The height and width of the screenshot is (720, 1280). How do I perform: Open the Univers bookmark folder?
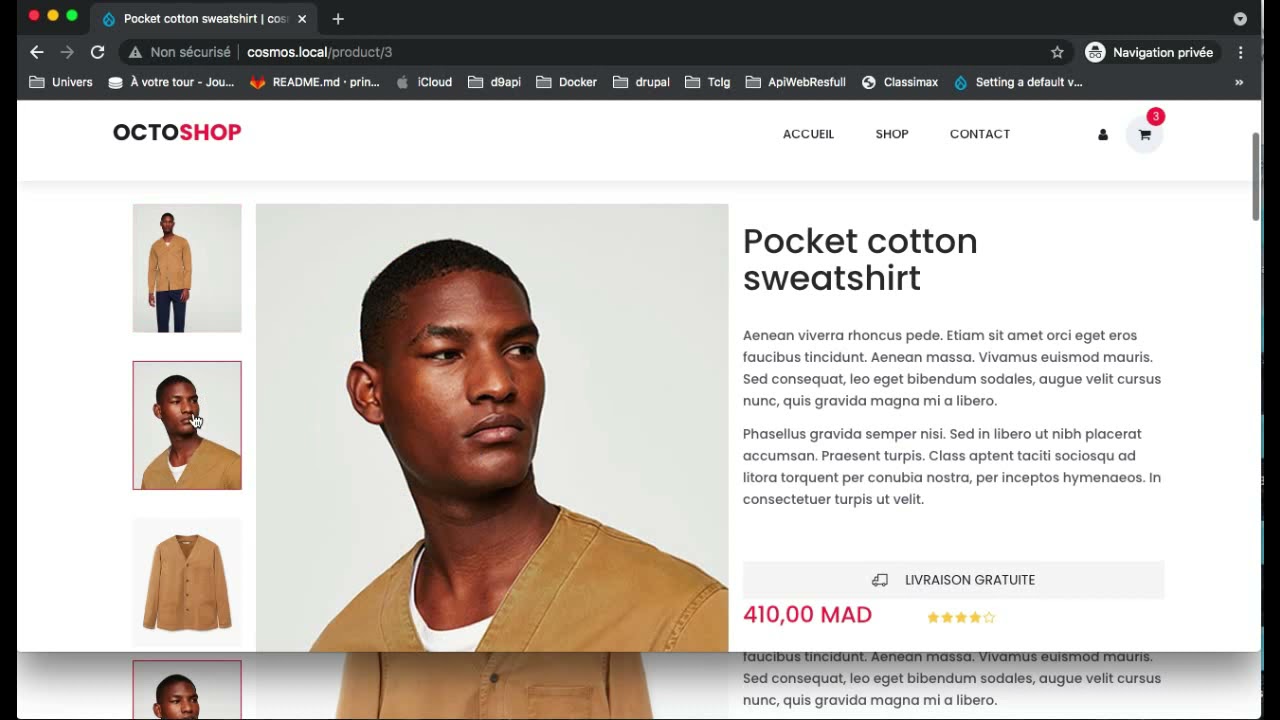pyautogui.click(x=61, y=82)
